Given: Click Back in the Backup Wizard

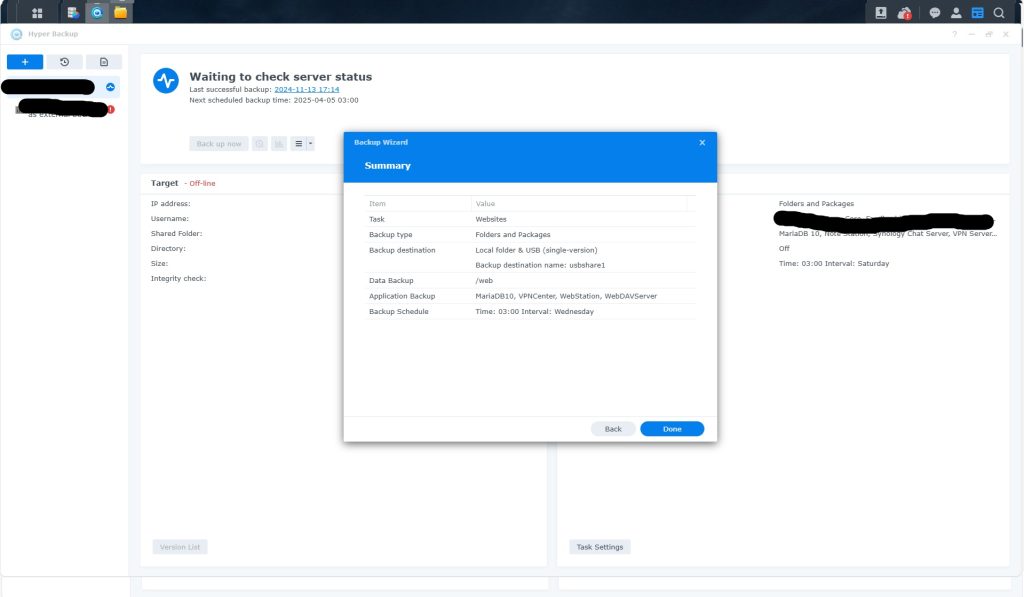Looking at the screenshot, I should [613, 429].
